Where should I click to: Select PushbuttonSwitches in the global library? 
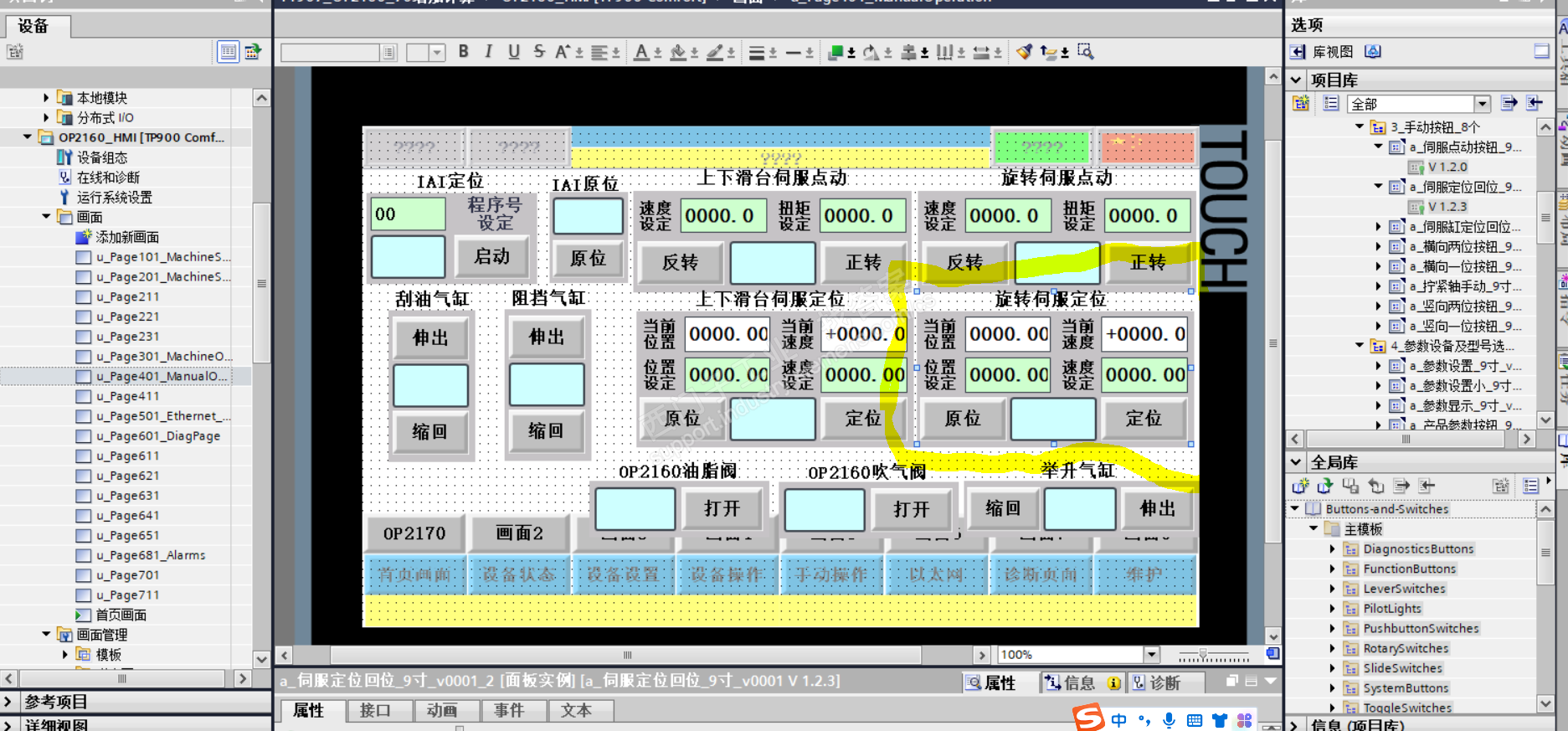[1421, 629]
